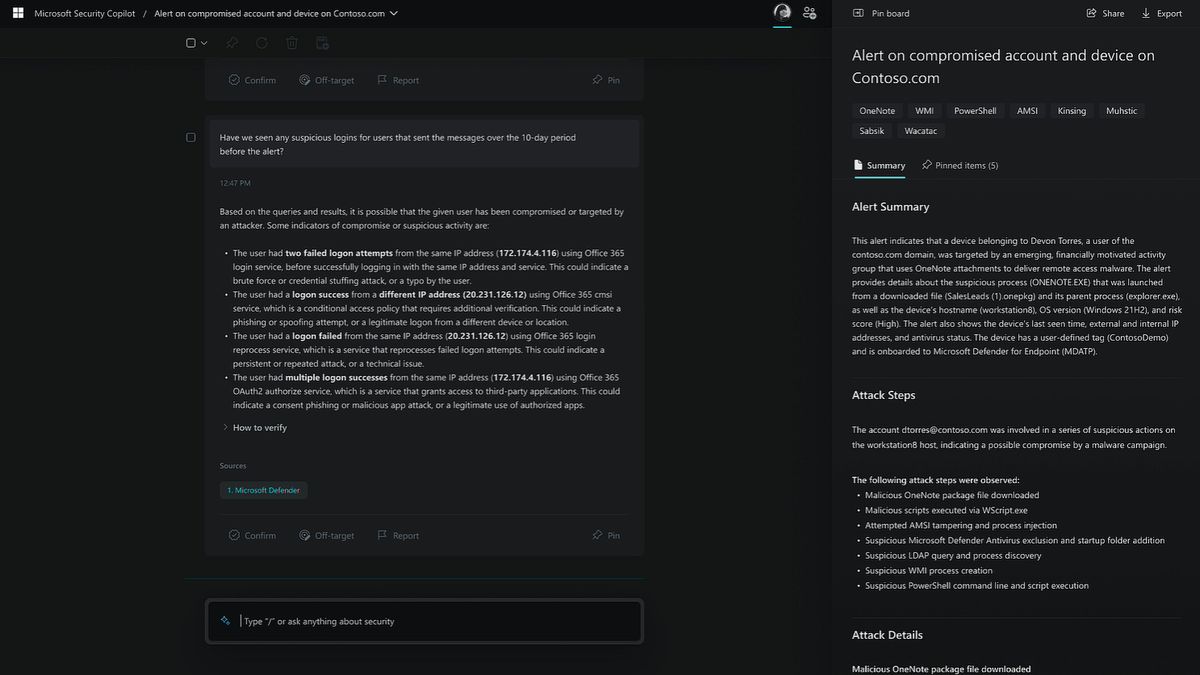Click the sparkle prompt icon in the input box
1200x675 pixels.
225,621
